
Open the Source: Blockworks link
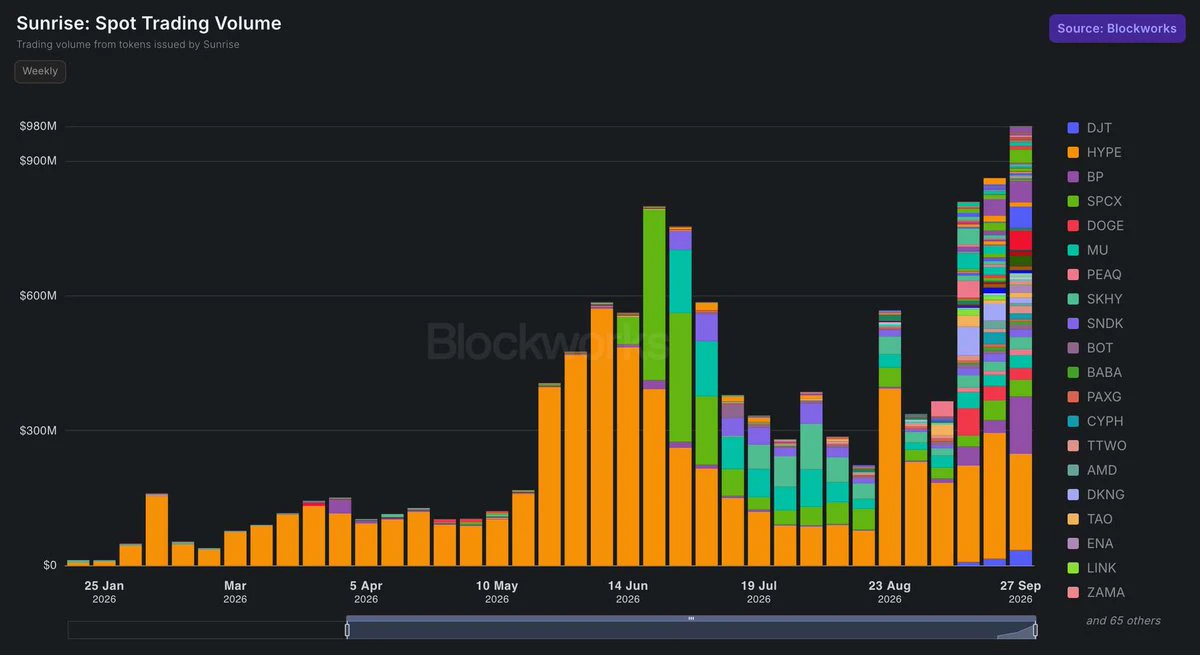tap(1117, 28)
